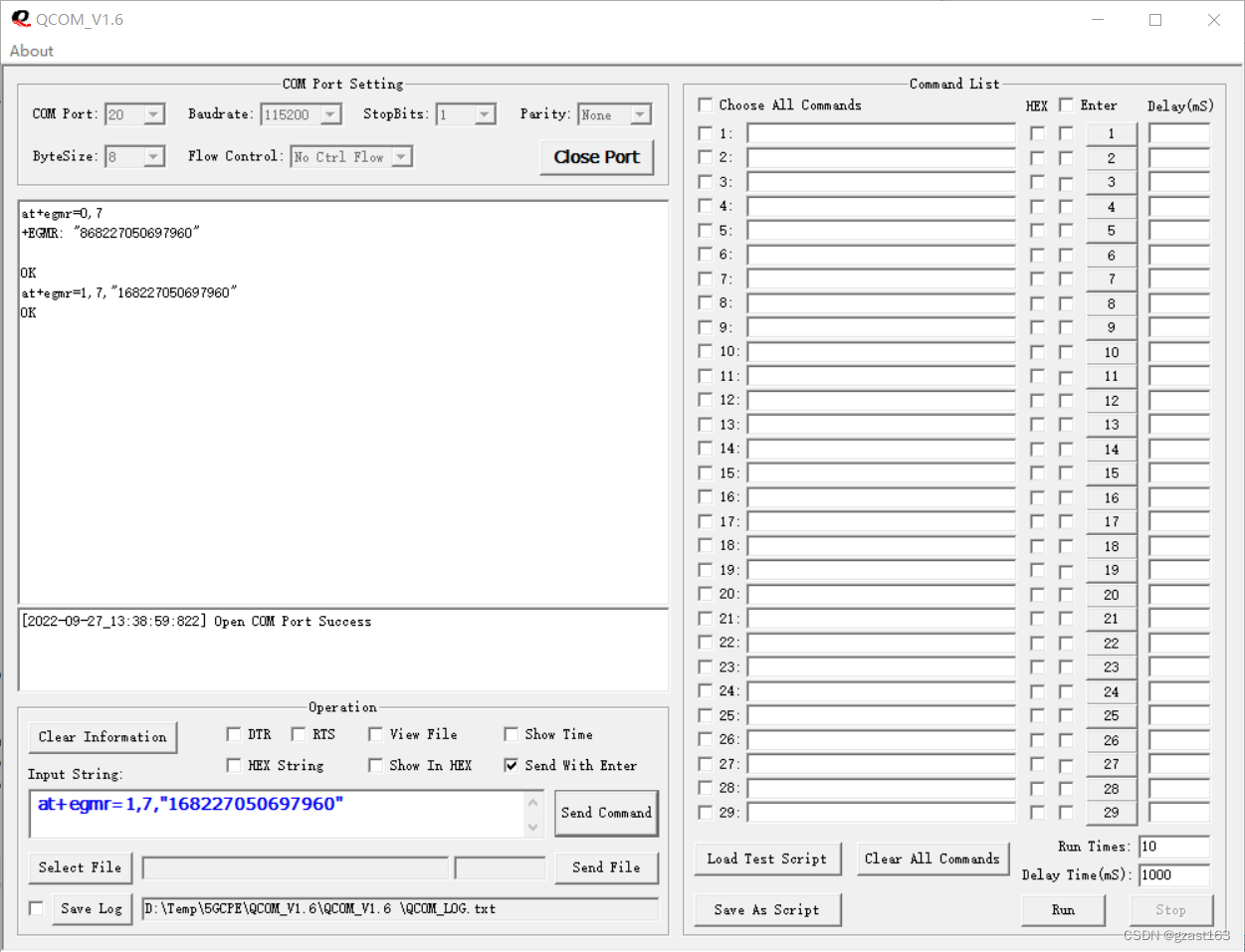Toggle the HEX String checkbox

click(234, 765)
